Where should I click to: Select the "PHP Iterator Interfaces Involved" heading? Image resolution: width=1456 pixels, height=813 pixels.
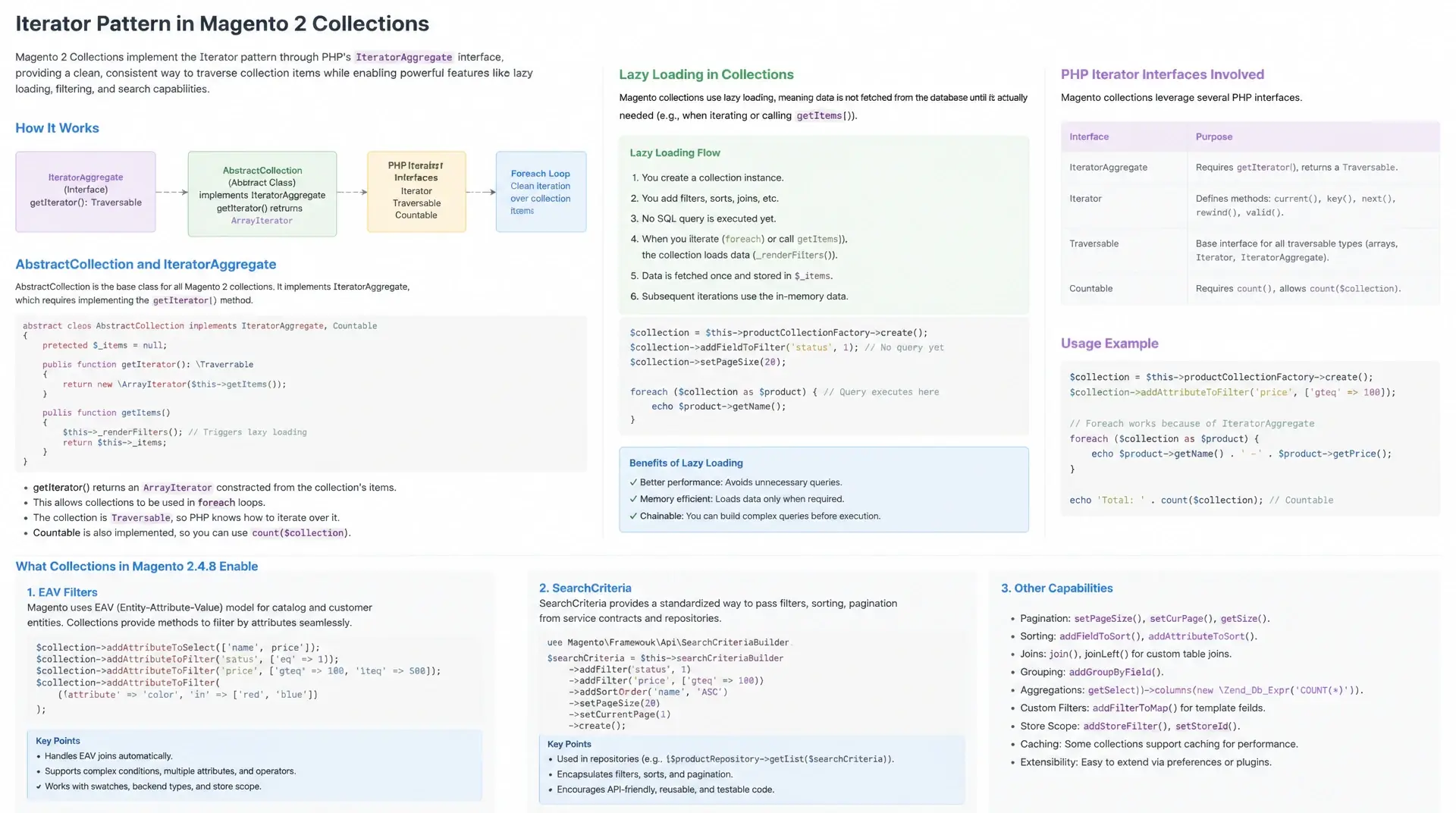click(1163, 74)
